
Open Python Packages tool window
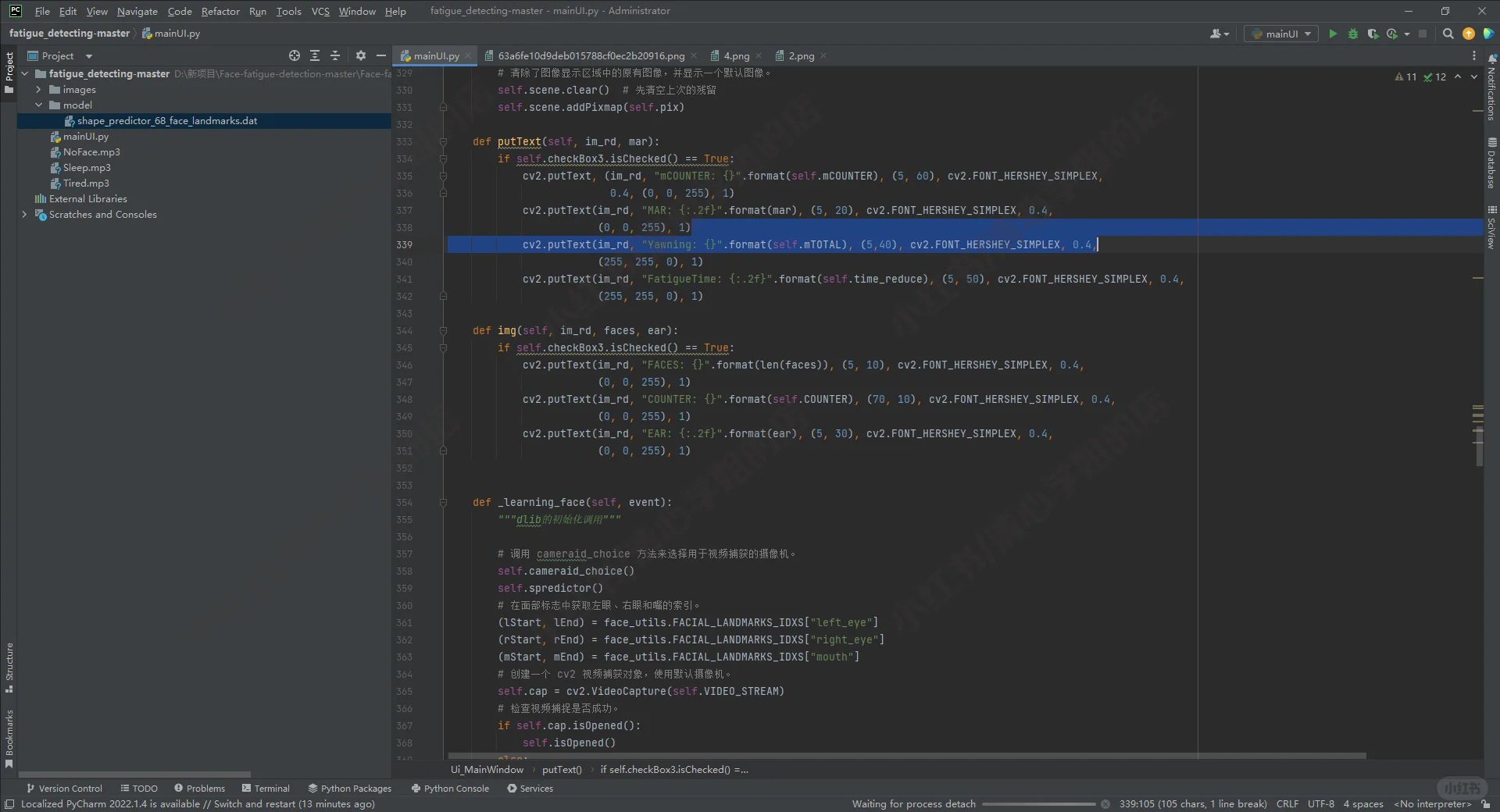click(350, 788)
